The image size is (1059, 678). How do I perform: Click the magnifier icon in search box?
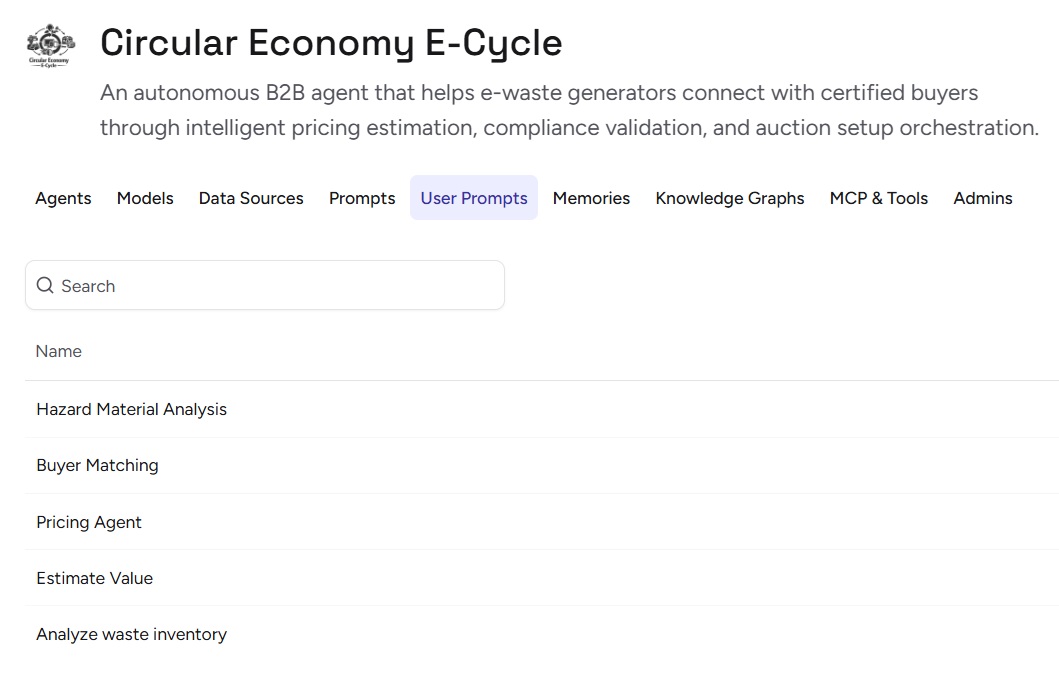pyautogui.click(x=45, y=286)
